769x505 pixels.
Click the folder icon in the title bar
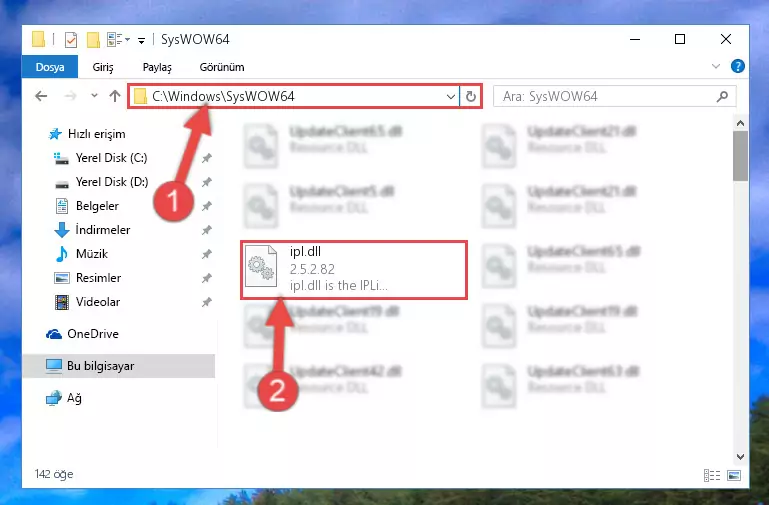(x=38, y=39)
